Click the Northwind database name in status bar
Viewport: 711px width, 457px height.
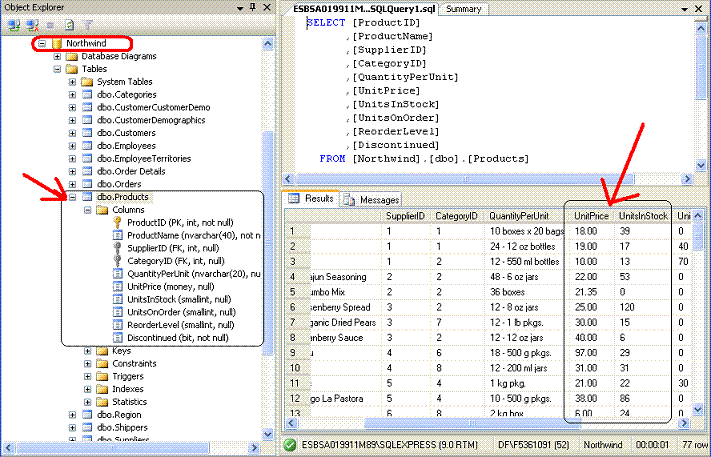pyautogui.click(x=603, y=445)
